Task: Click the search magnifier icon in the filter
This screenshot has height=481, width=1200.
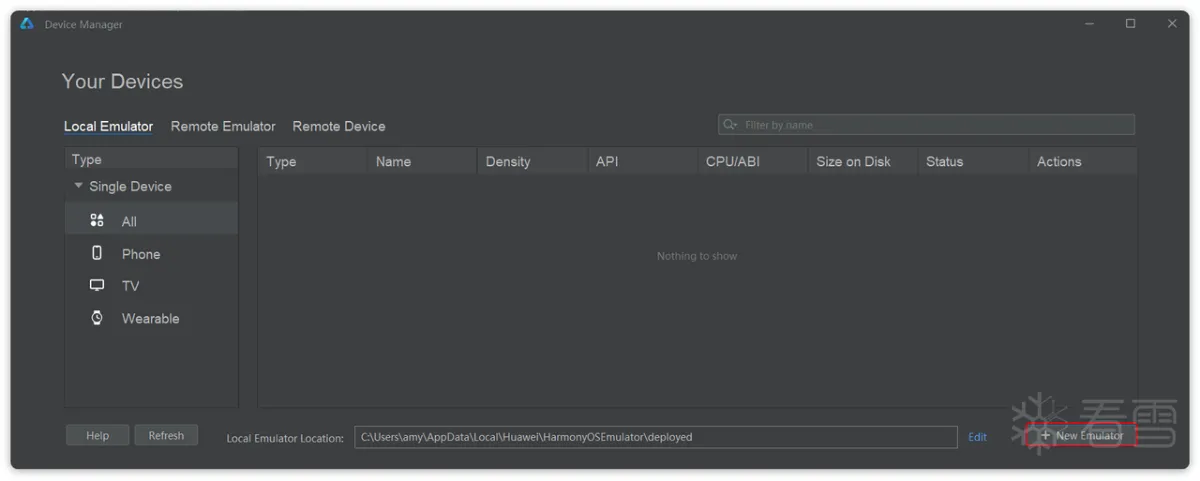Action: pos(730,125)
